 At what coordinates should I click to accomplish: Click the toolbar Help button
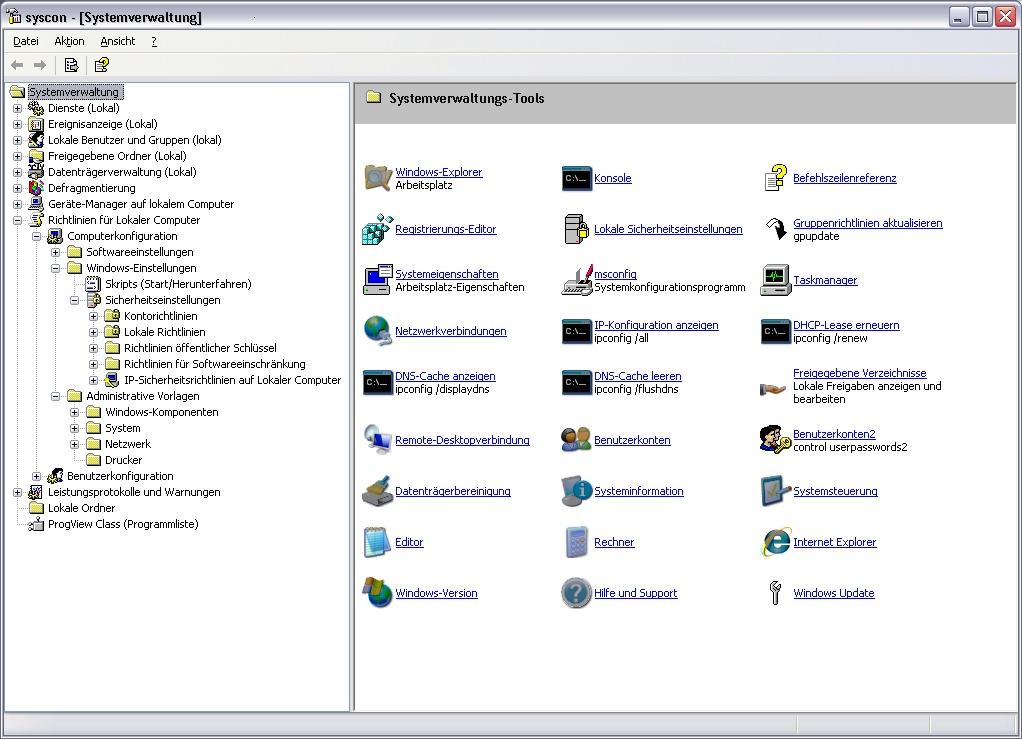pyautogui.click(x=102, y=65)
